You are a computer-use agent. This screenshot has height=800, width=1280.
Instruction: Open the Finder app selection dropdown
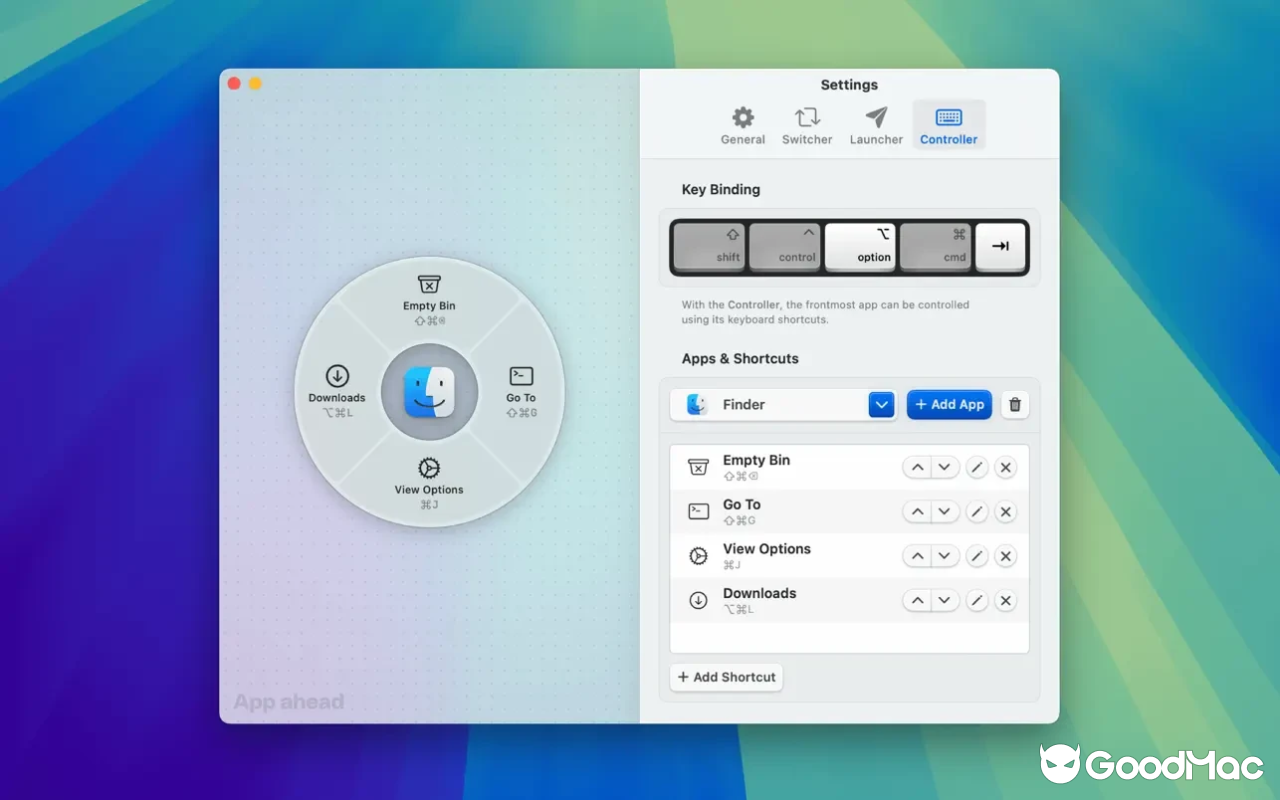point(881,404)
